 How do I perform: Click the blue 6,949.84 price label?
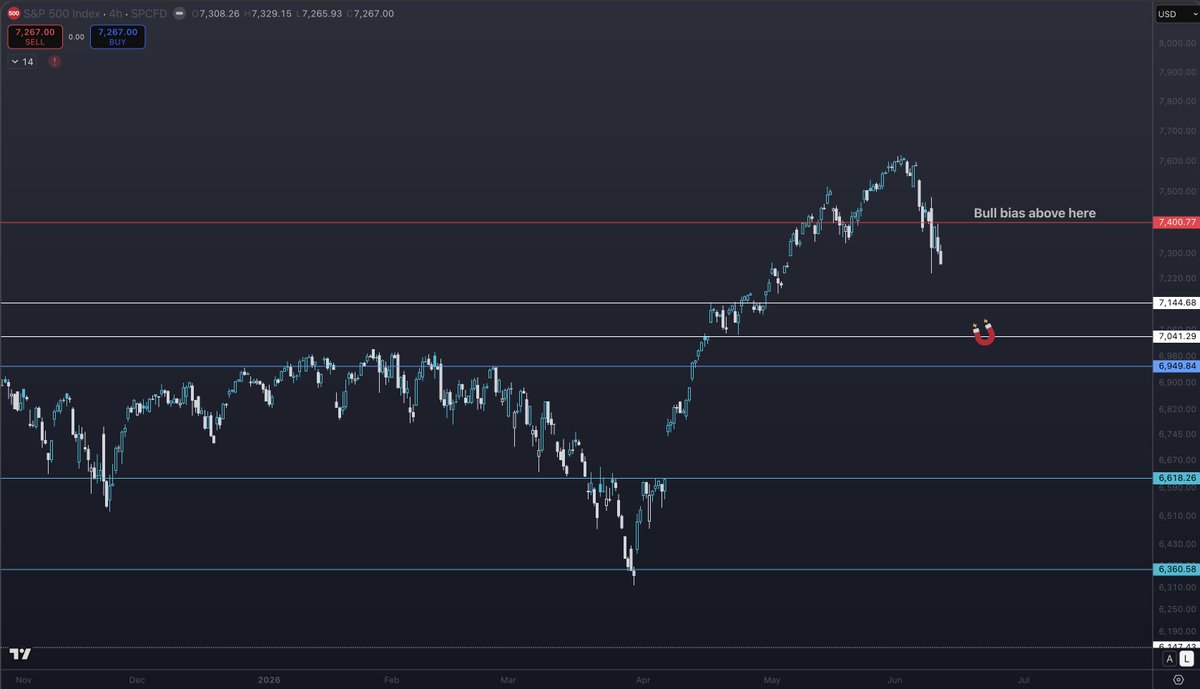[1176, 366]
